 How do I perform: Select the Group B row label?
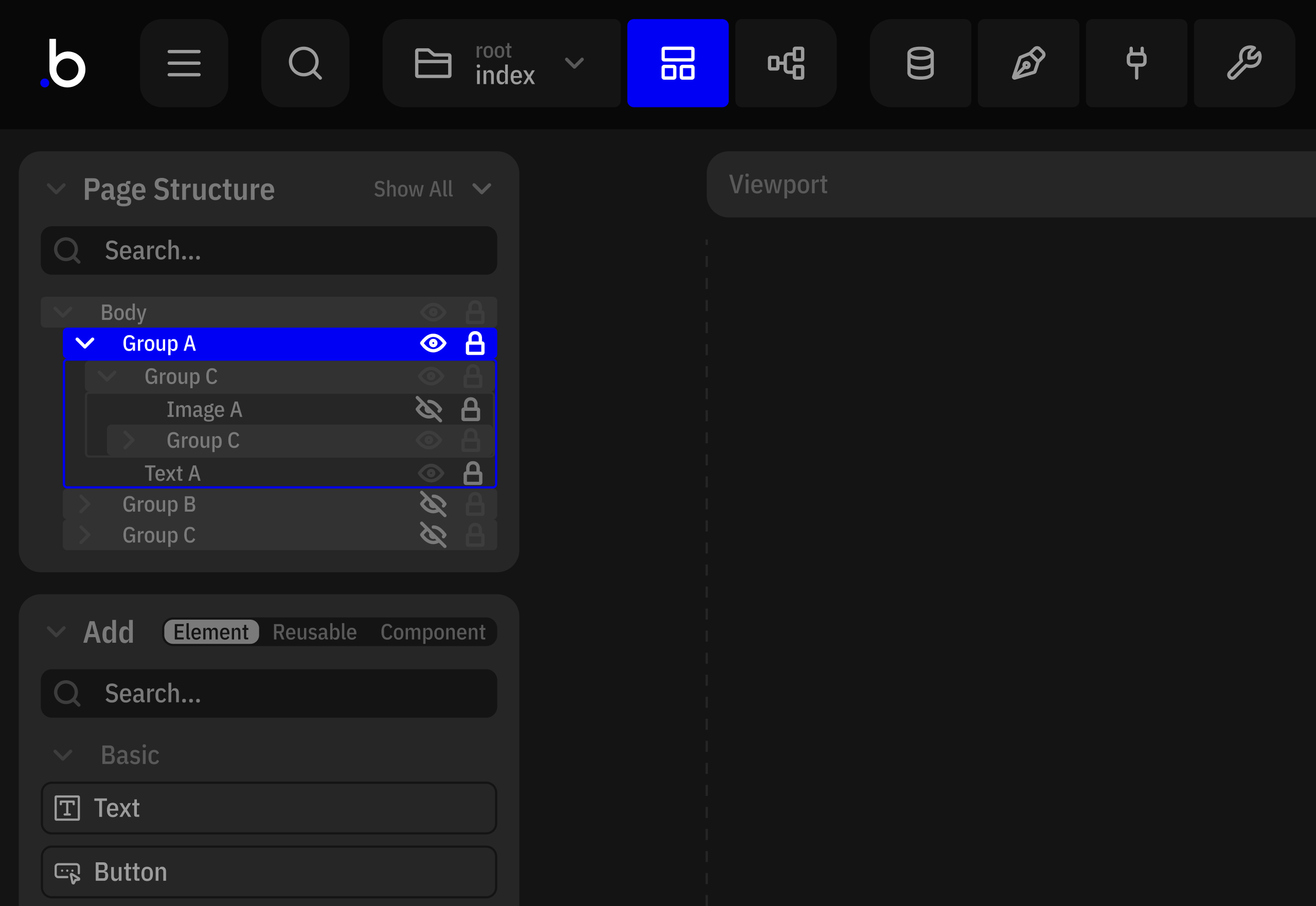point(159,504)
